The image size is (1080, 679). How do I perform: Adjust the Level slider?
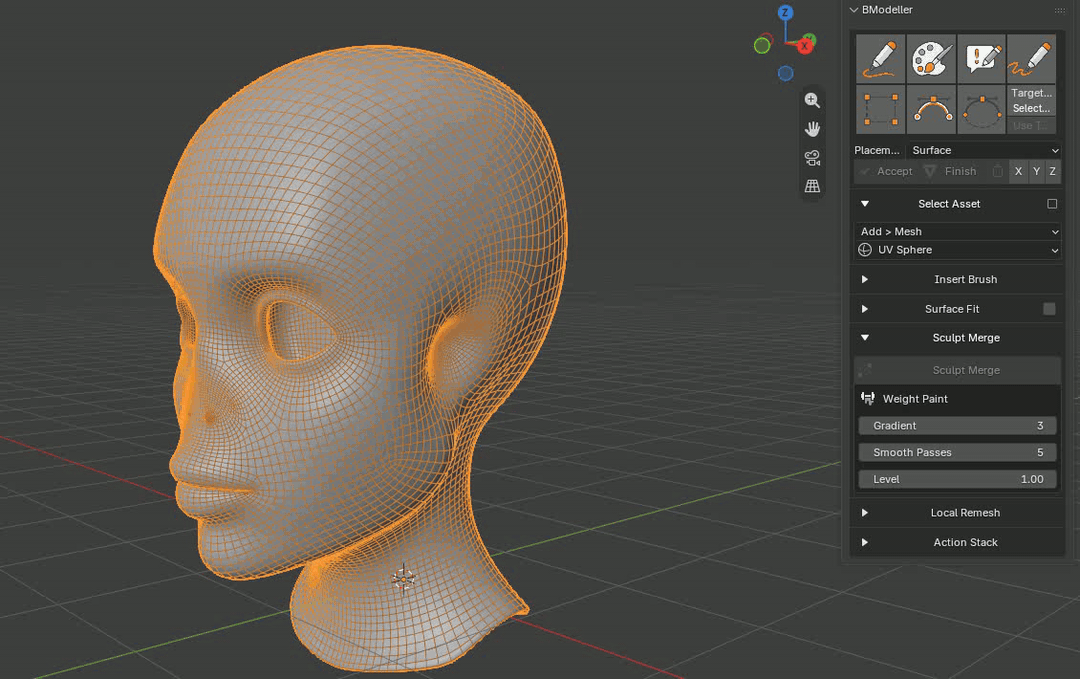957,479
